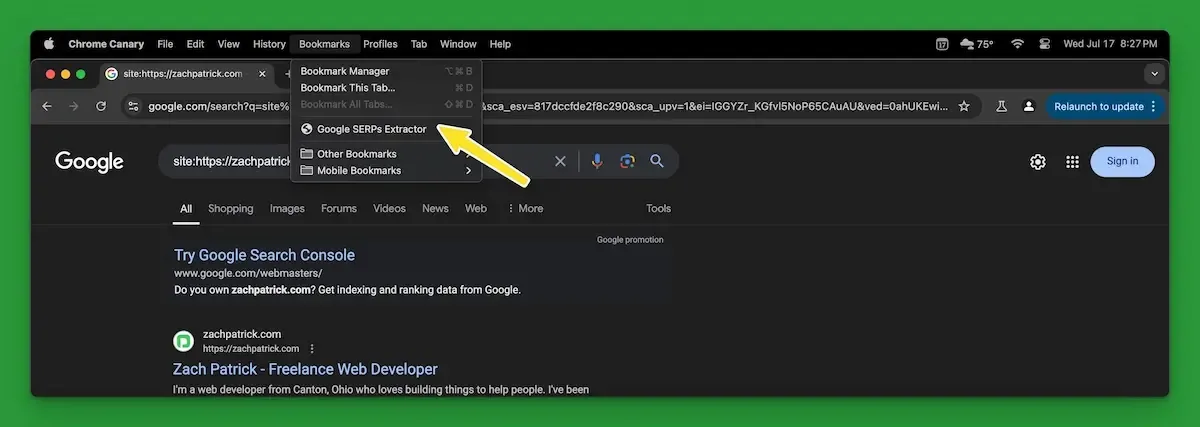Click the voice search microphone icon
Image resolution: width=1200 pixels, height=427 pixels.
click(597, 162)
